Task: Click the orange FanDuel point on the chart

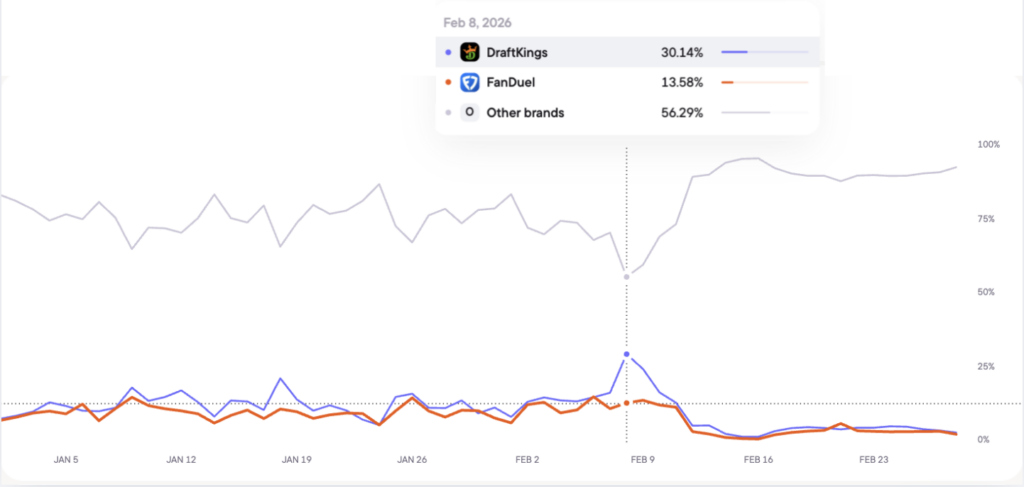Action: click(x=627, y=403)
